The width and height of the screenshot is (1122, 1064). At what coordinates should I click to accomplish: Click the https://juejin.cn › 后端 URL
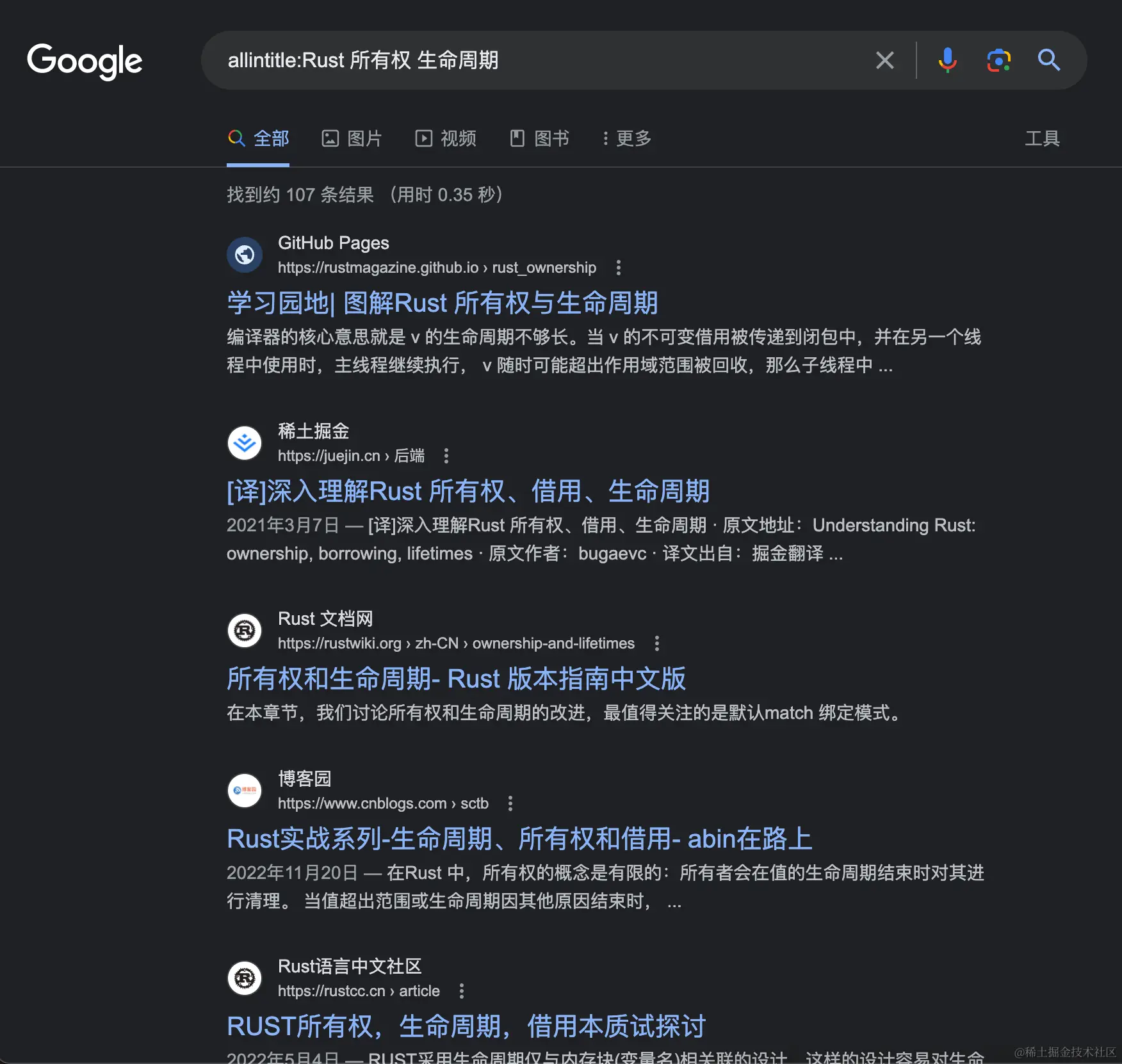(x=351, y=456)
